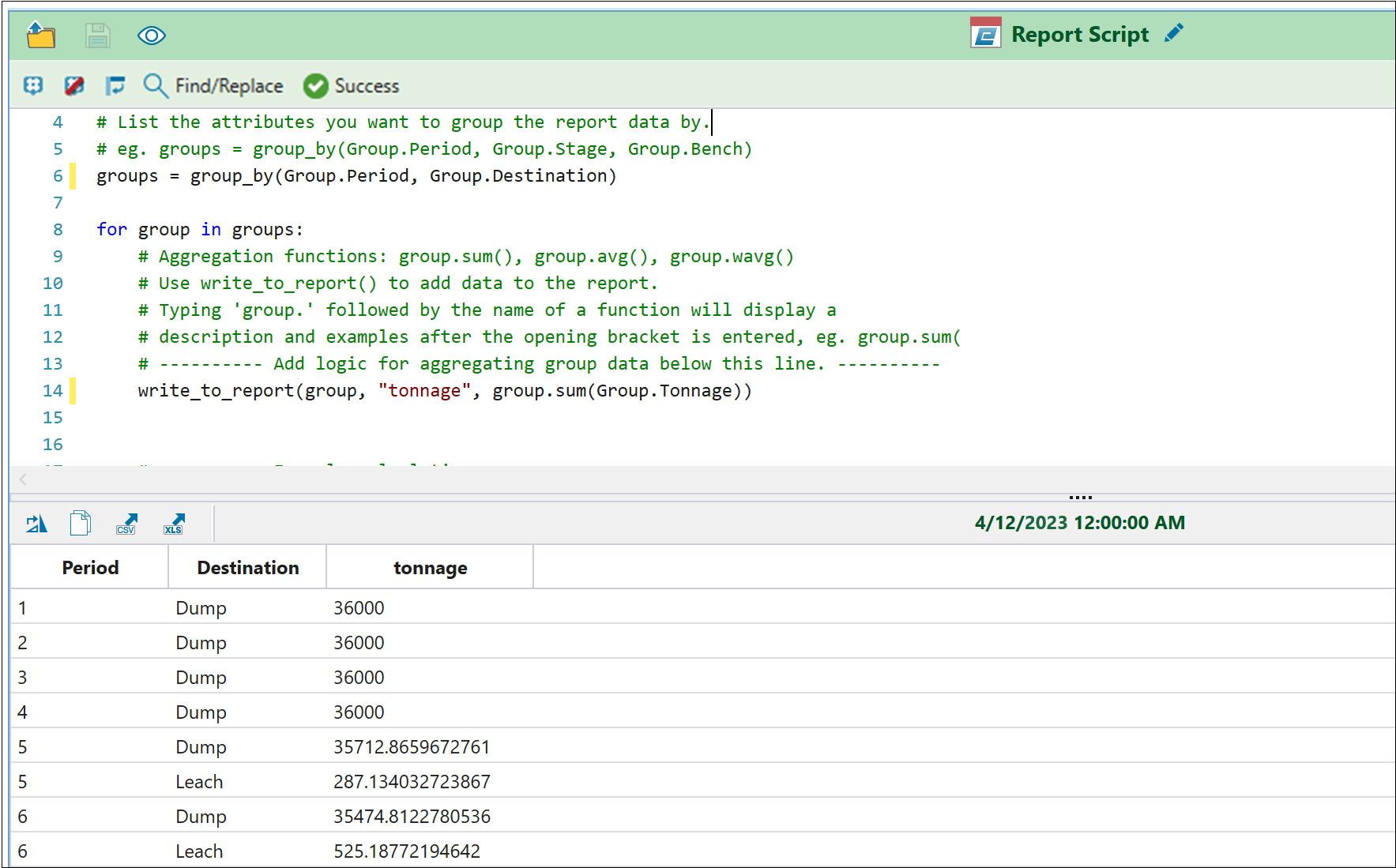Toggle word wrap in the editor

115,85
